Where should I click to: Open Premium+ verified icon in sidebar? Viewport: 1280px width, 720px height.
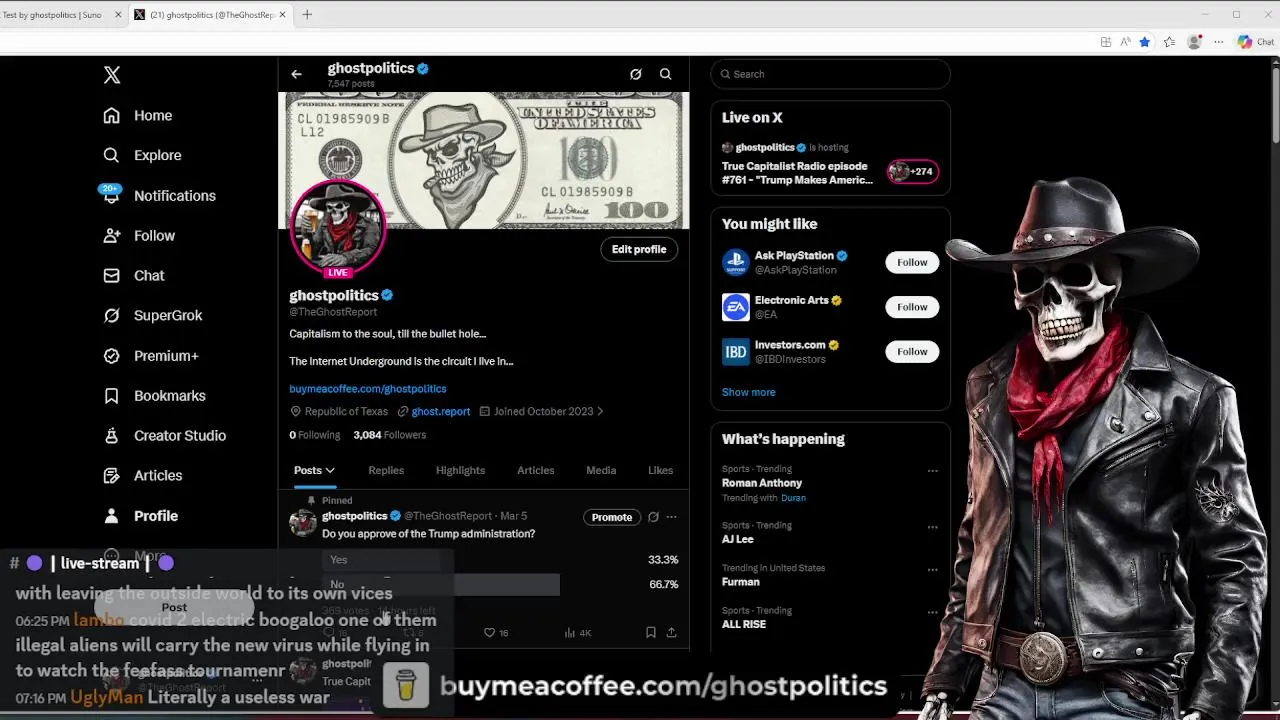point(112,356)
